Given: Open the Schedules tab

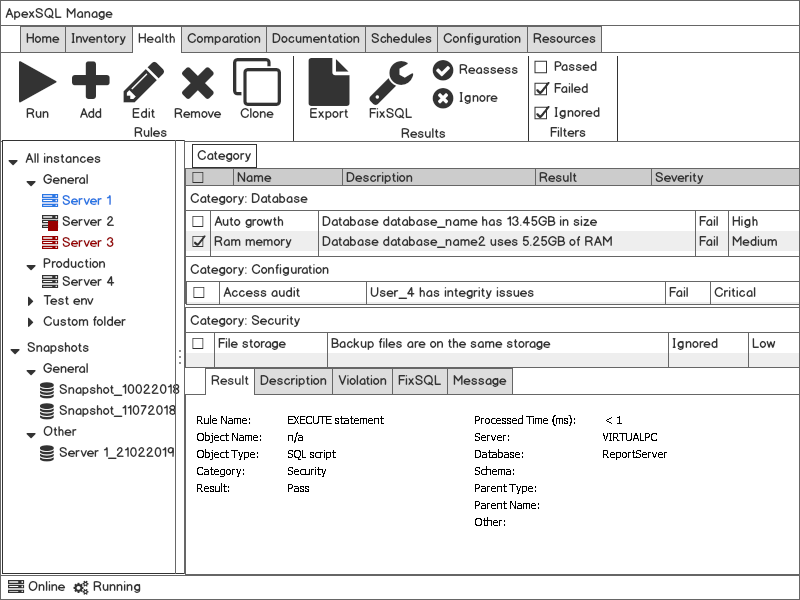Looking at the screenshot, I should [x=401, y=39].
